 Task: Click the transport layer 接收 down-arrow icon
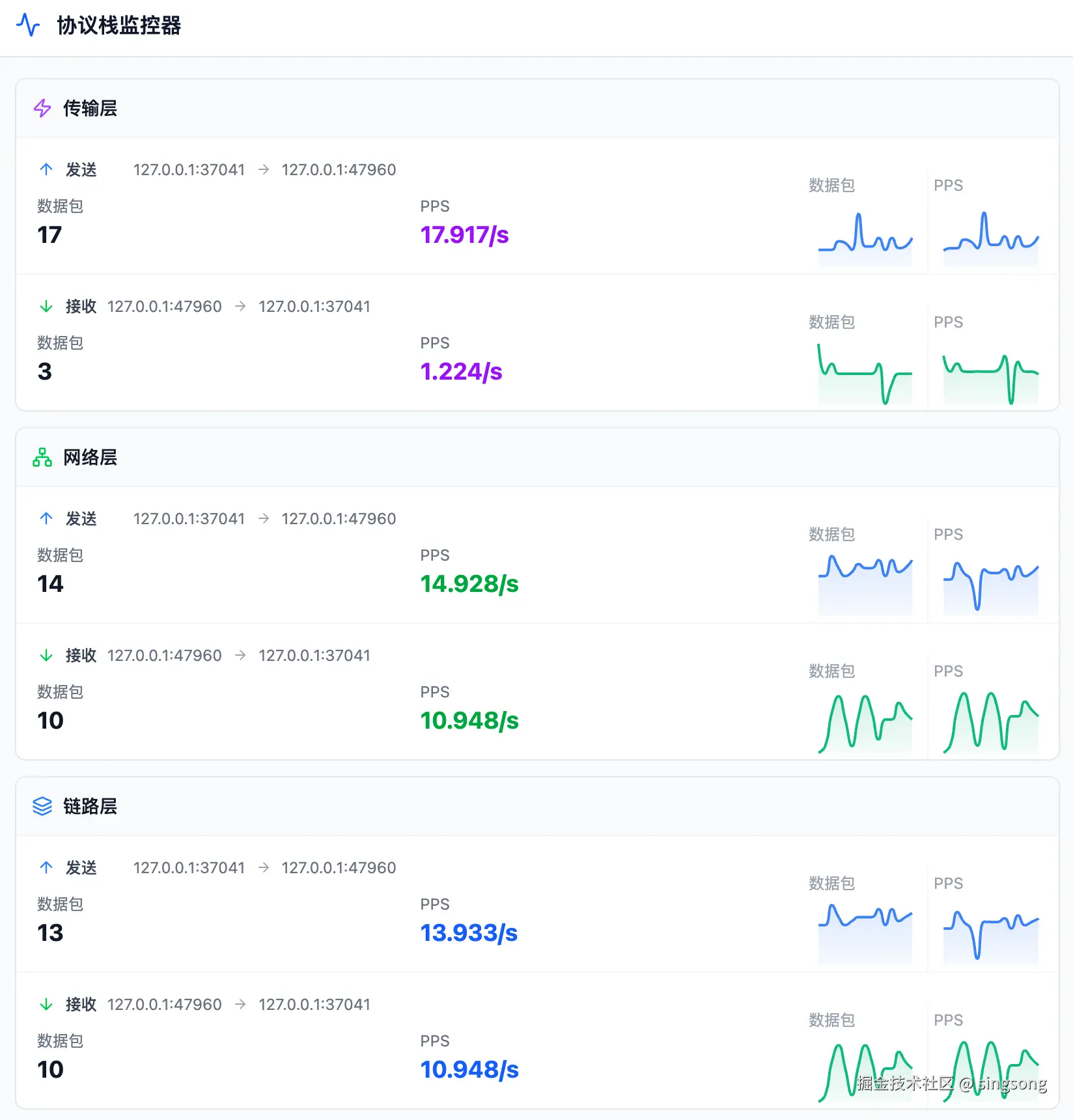(46, 306)
